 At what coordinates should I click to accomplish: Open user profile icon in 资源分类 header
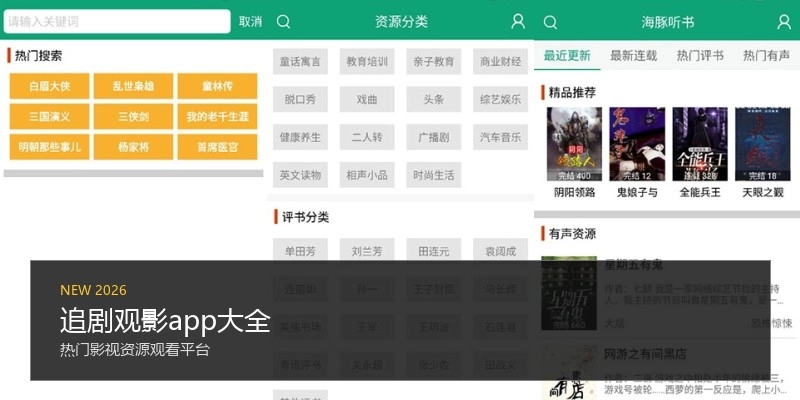518,21
